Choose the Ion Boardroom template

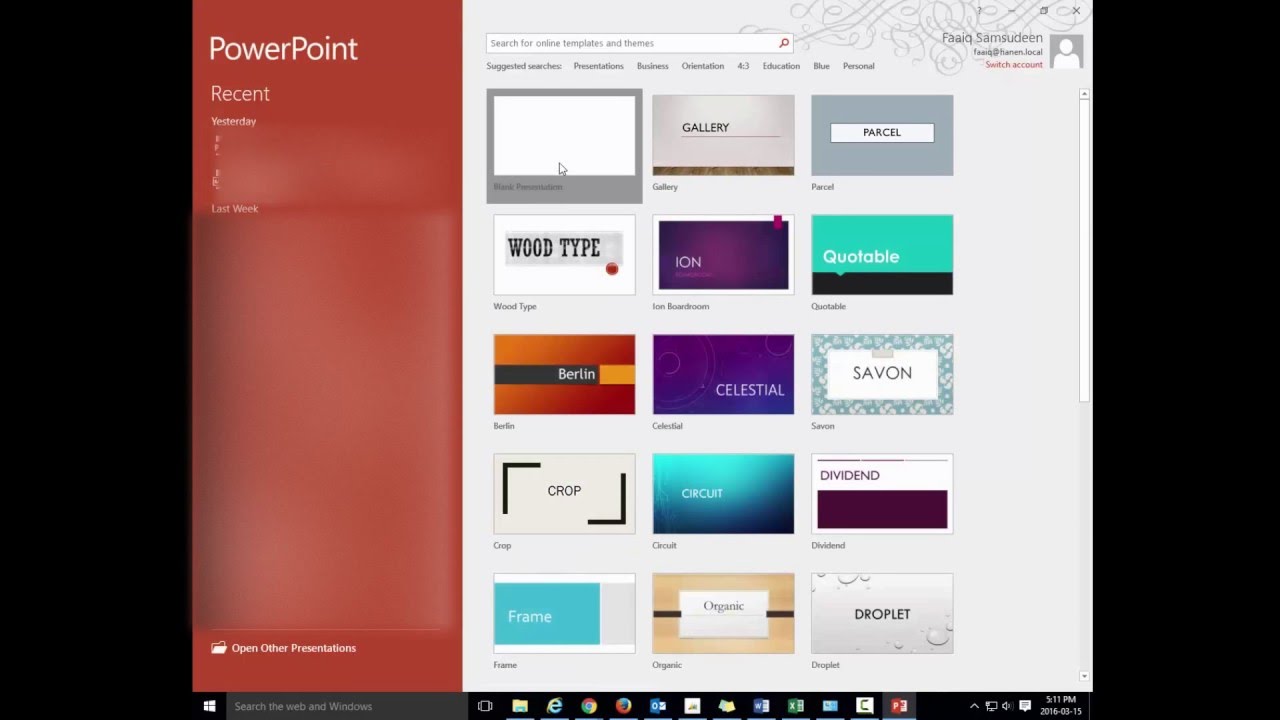click(x=723, y=255)
